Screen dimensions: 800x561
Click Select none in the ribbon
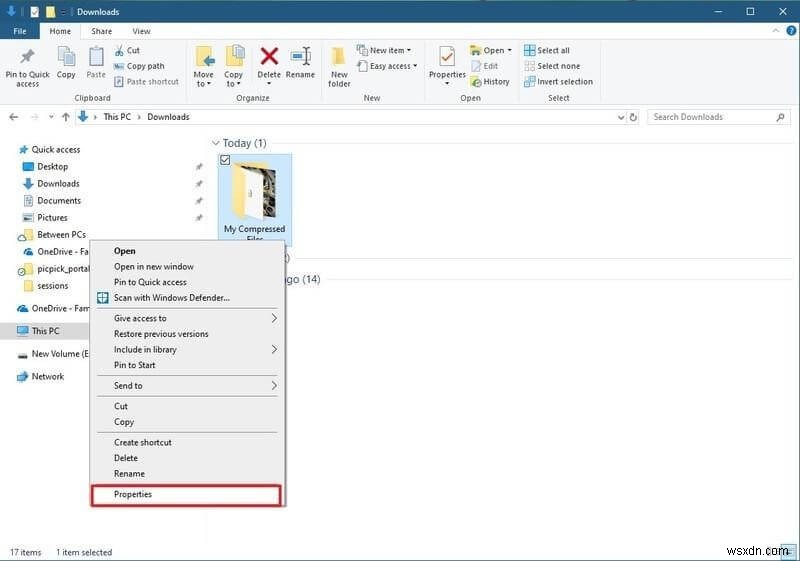pos(552,66)
